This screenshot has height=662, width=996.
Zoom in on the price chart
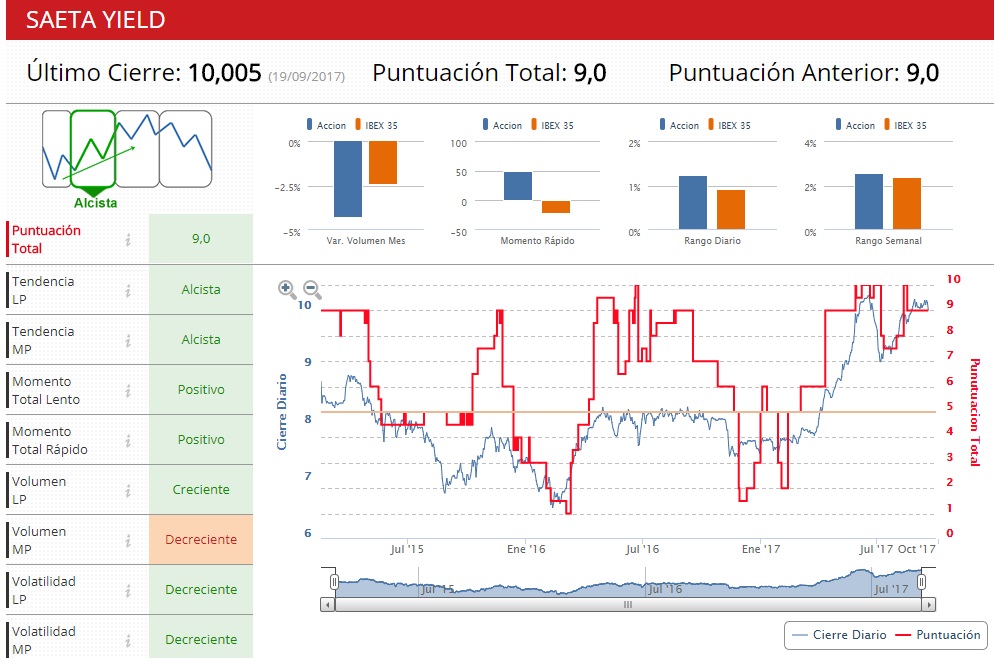[x=287, y=289]
